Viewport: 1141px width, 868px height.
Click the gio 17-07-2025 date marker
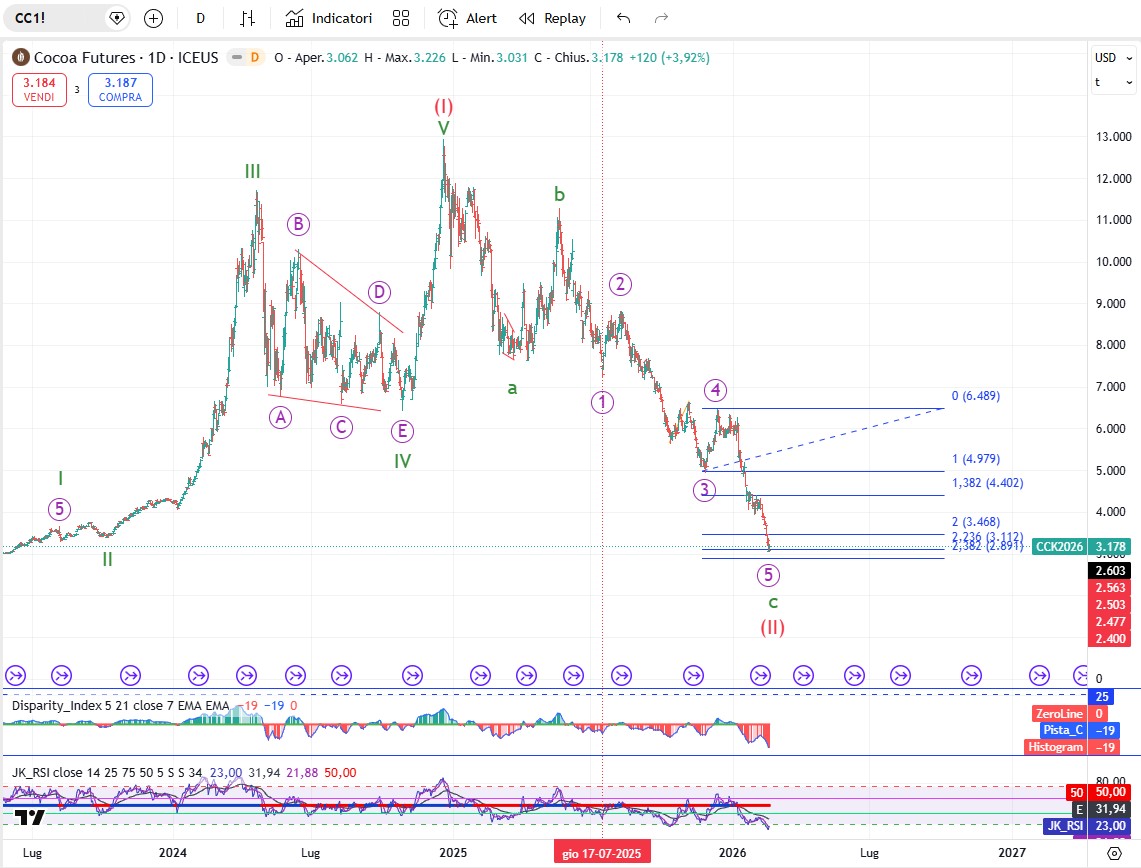click(602, 853)
